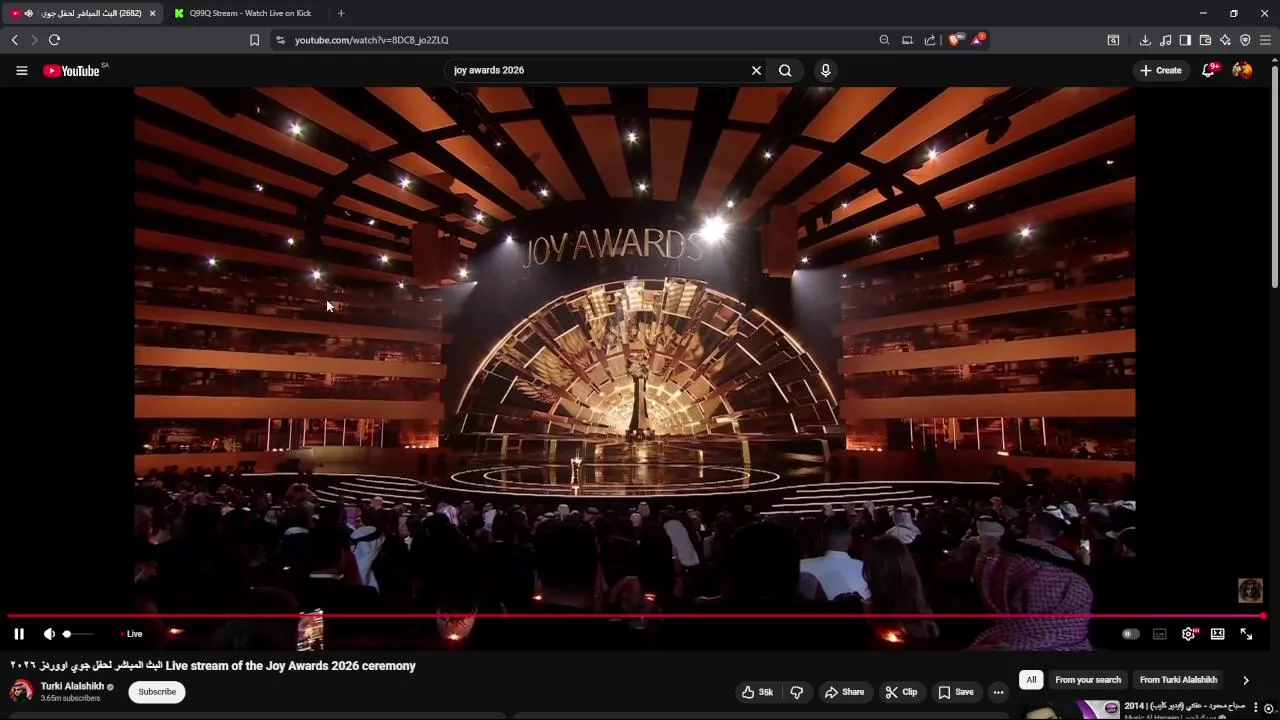Open tab search window icon
Screen dimensions: 1280x720
[1113, 40]
